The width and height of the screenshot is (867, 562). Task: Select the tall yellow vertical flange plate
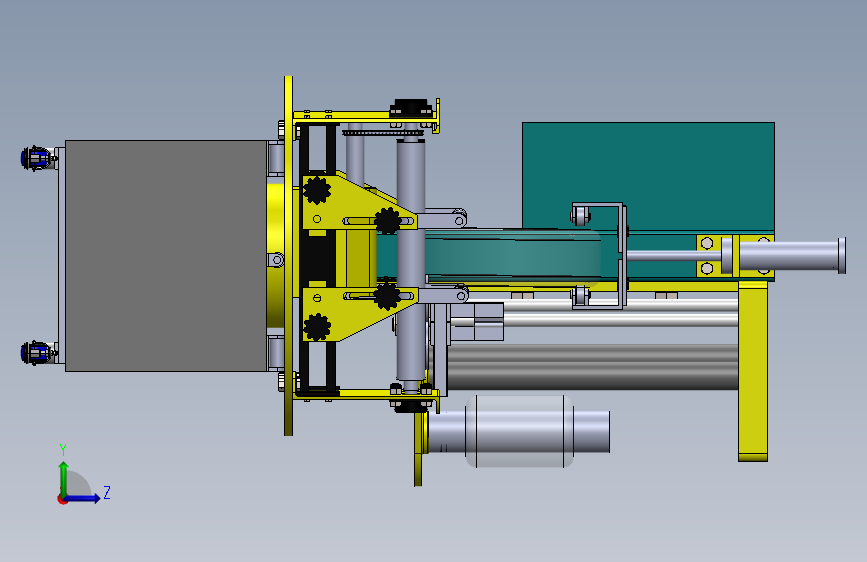pos(288,256)
